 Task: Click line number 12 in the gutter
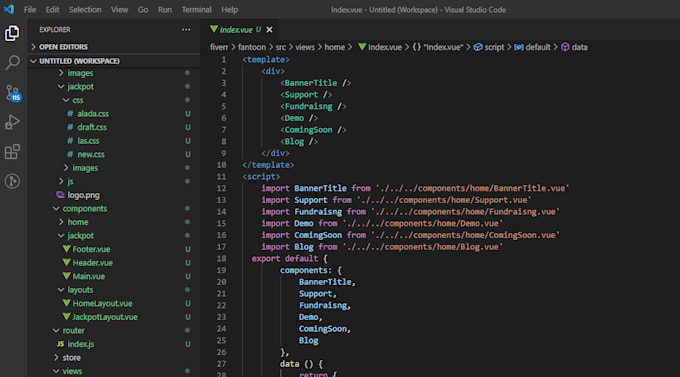(221, 188)
